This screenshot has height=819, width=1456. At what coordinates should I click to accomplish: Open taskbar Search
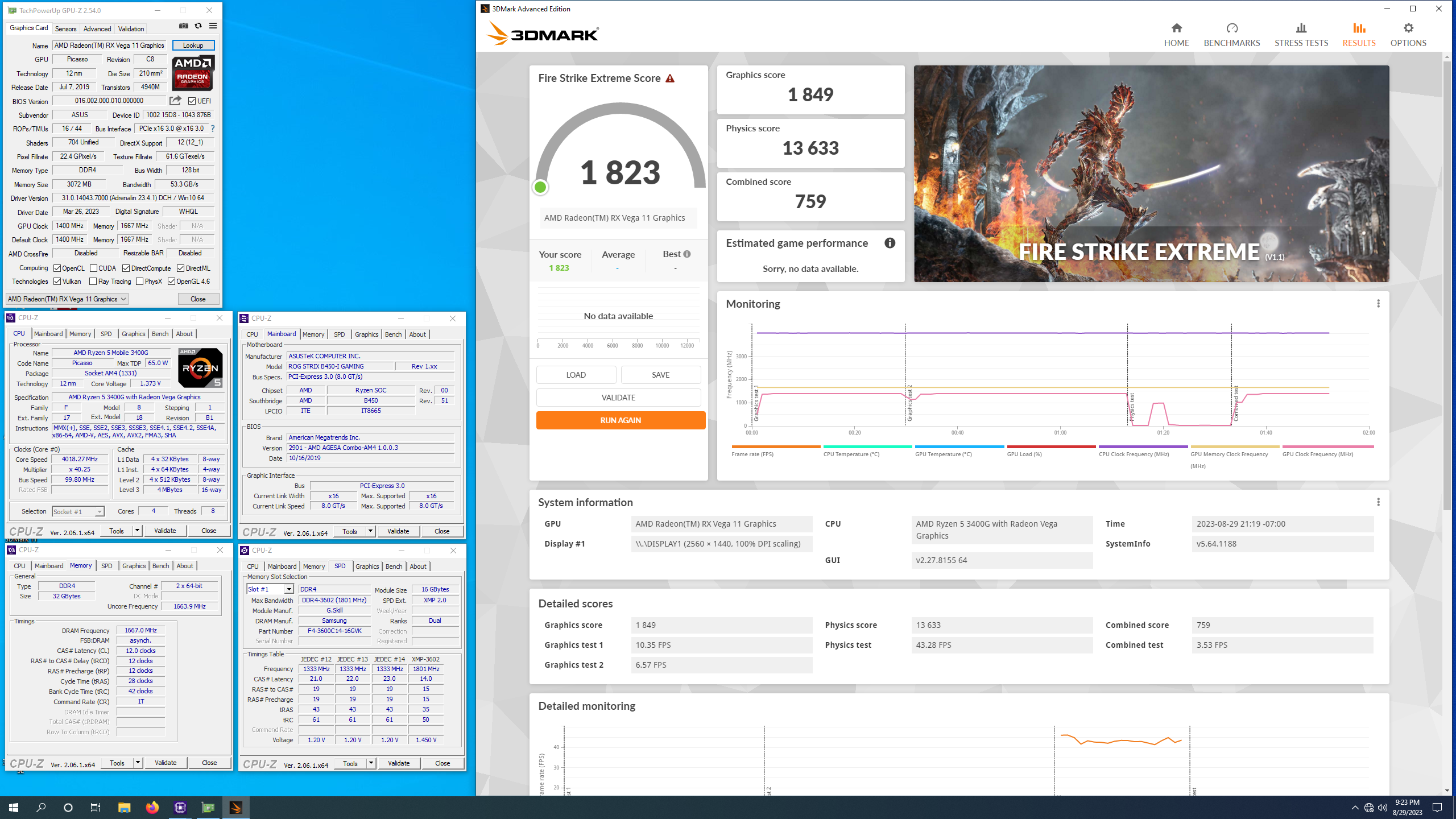click(x=41, y=808)
